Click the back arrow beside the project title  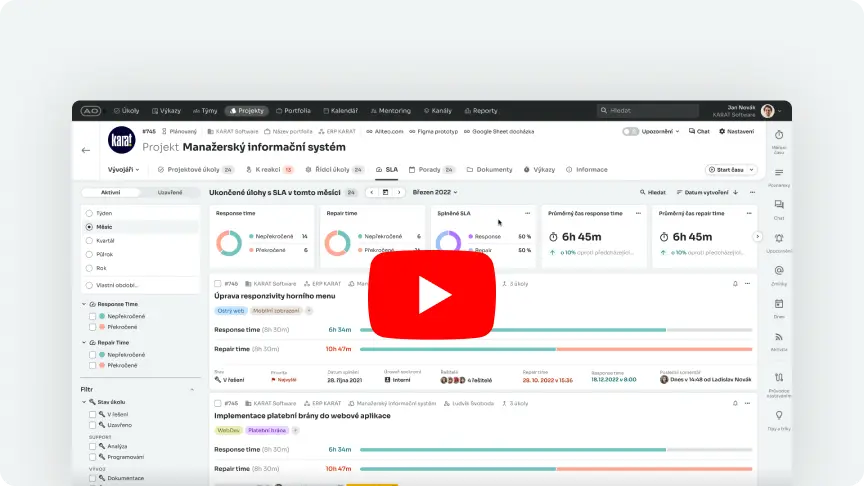click(86, 150)
